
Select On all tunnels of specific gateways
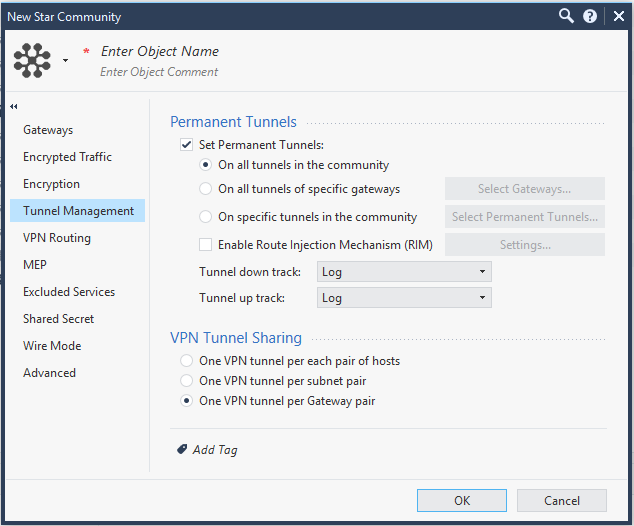pos(205,189)
